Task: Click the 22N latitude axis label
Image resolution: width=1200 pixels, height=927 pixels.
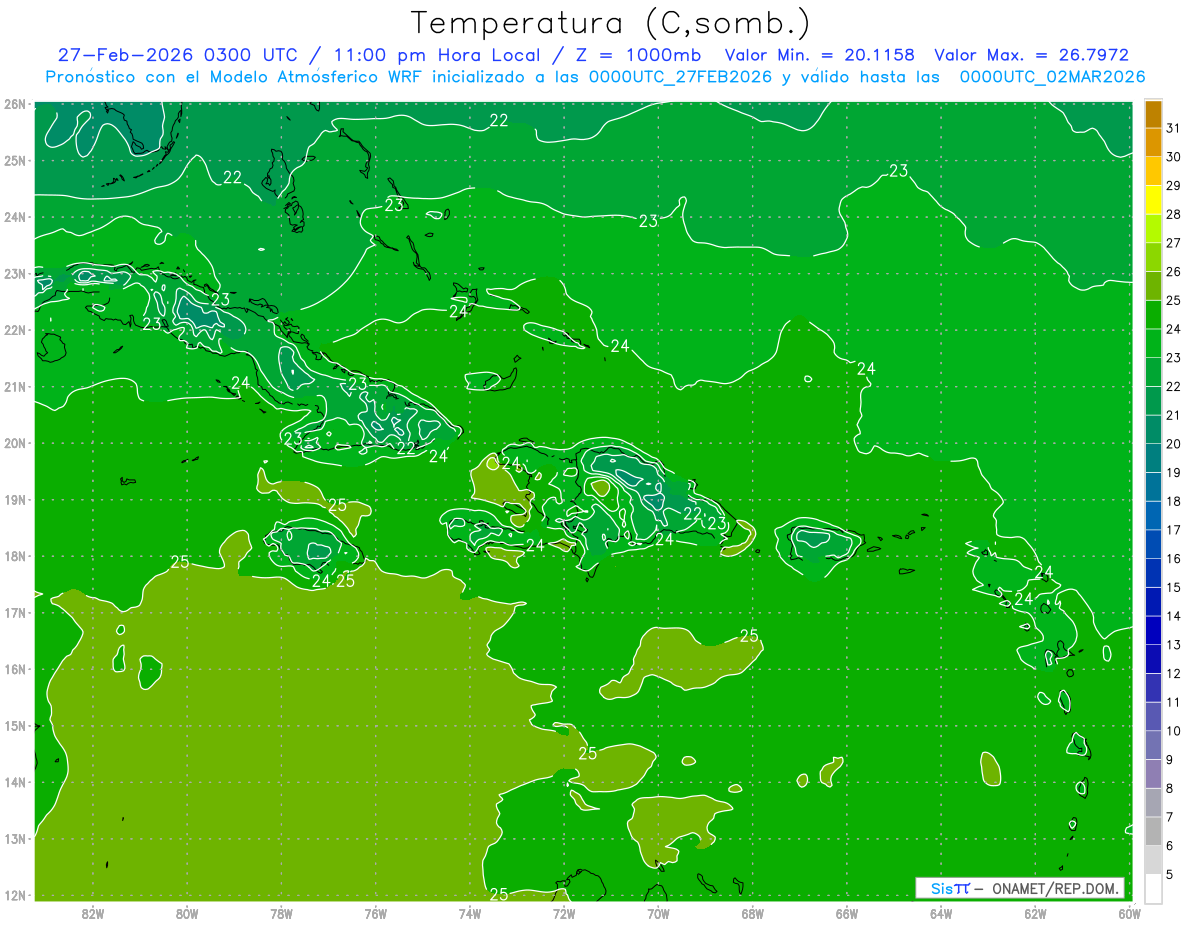Action: (14, 330)
